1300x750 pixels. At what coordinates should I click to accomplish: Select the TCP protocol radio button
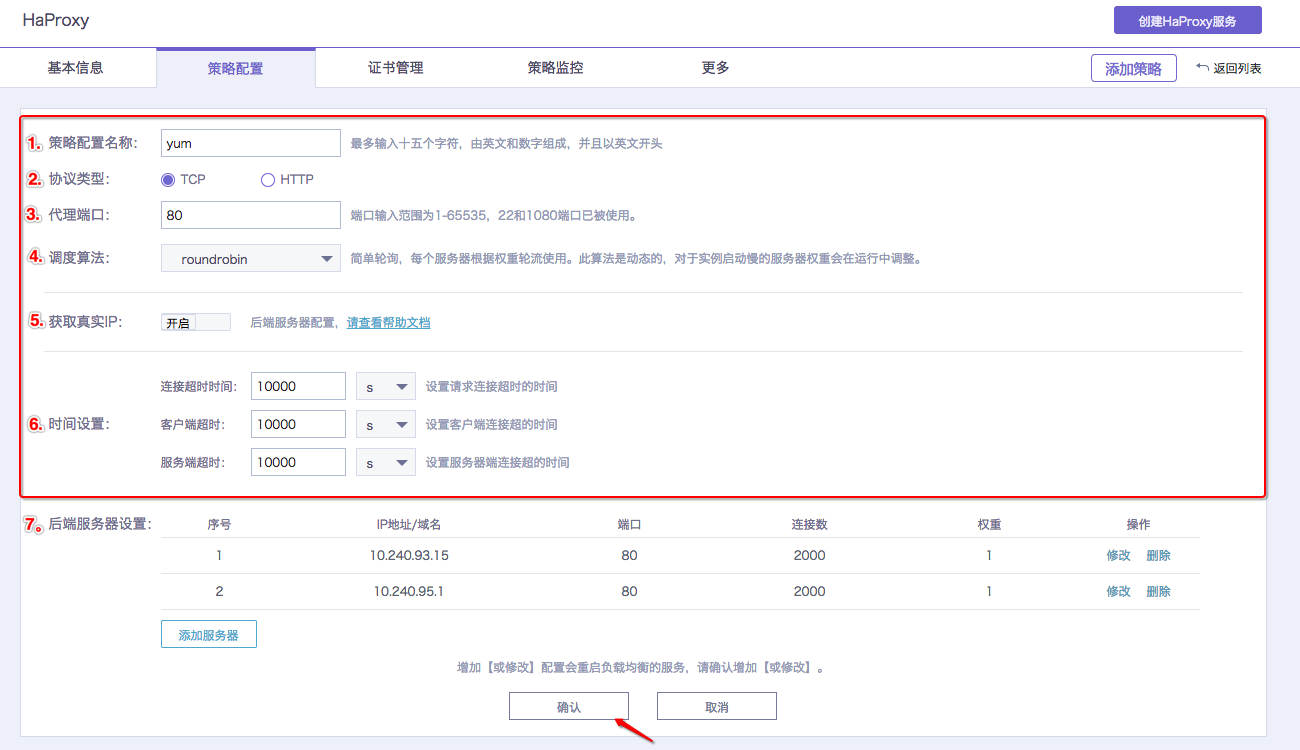(168, 180)
